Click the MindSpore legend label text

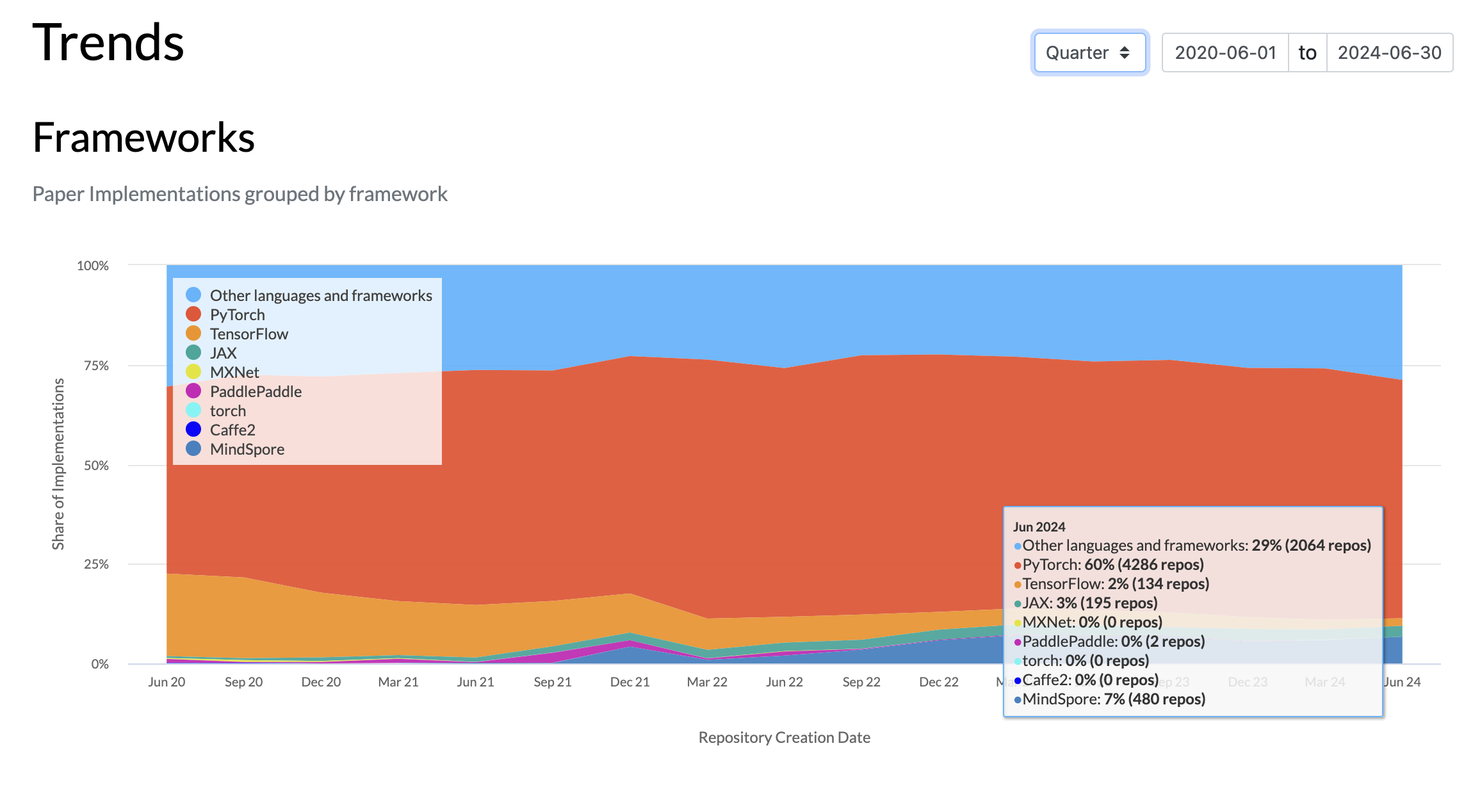click(247, 450)
